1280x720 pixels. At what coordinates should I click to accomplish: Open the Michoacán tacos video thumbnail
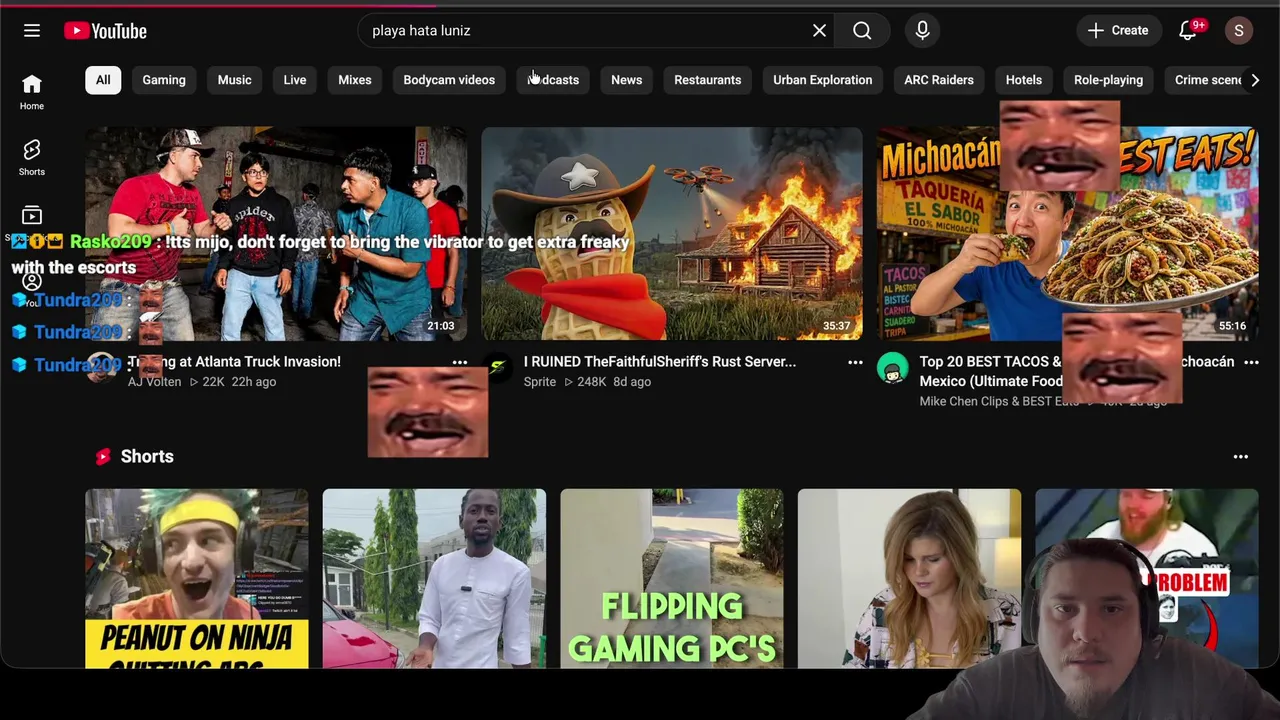[x=1068, y=233]
